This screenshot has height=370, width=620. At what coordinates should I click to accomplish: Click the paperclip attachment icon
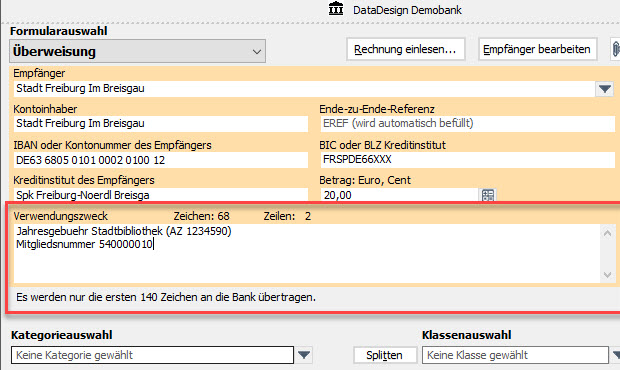coord(615,49)
